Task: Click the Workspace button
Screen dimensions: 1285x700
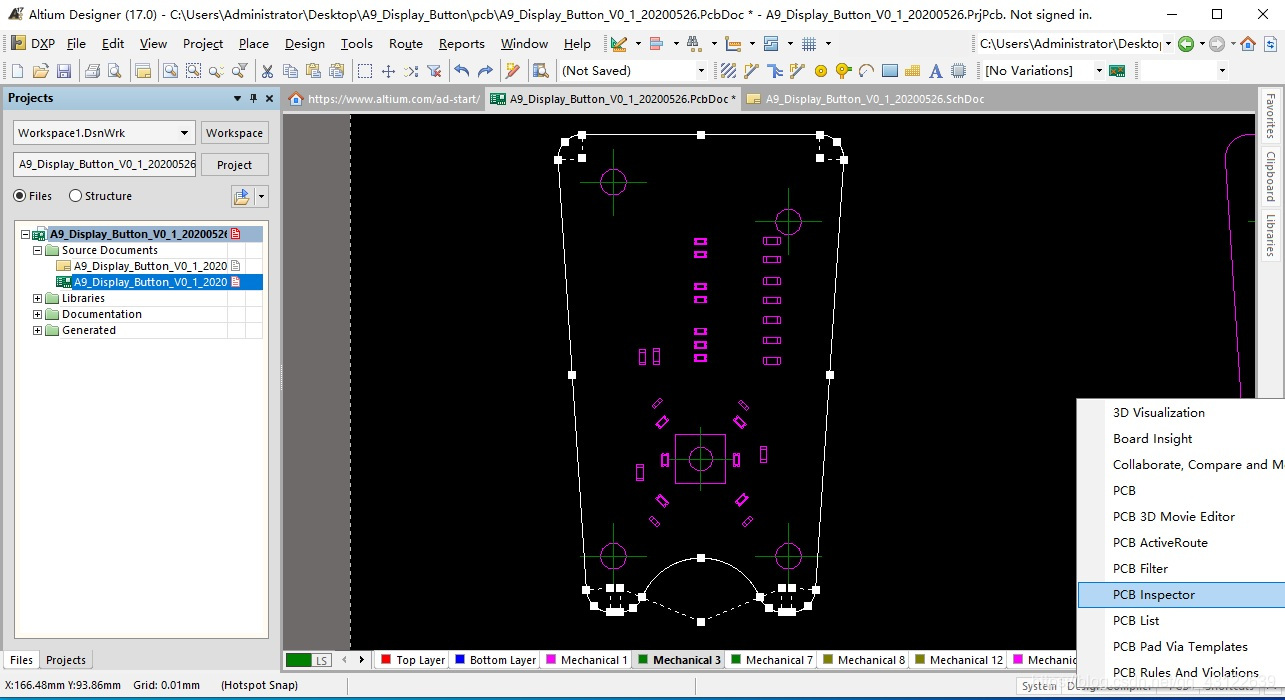Action: [x=234, y=132]
